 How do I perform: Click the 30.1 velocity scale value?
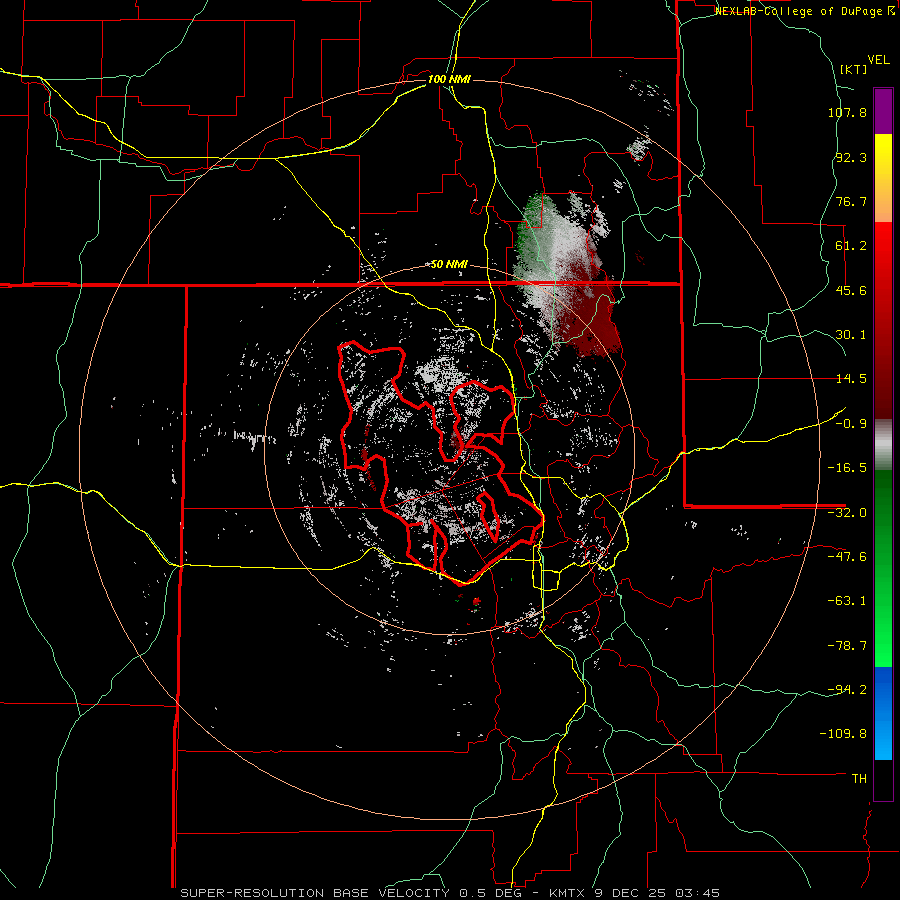tap(851, 335)
